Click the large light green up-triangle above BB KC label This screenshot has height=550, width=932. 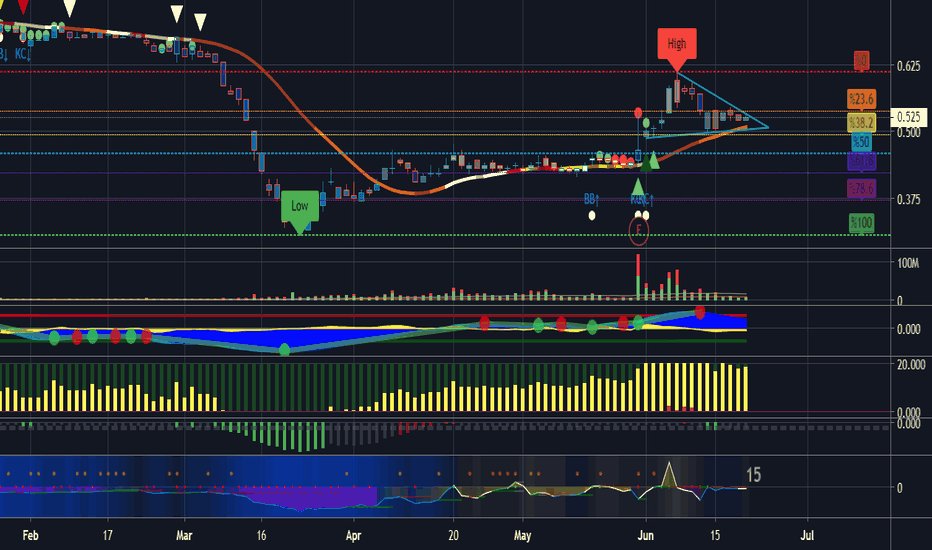(638, 186)
